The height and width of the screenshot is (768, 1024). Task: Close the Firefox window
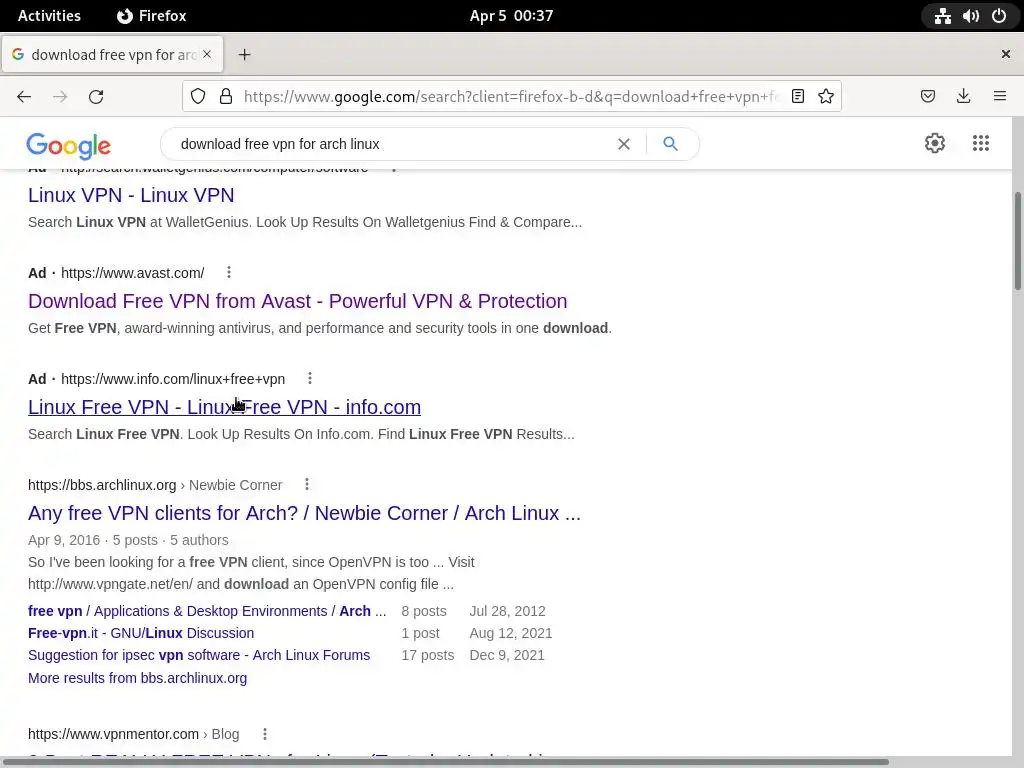[1006, 54]
